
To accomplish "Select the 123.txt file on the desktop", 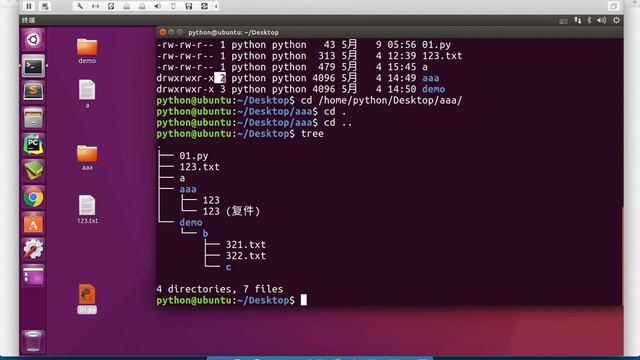I will (x=87, y=209).
